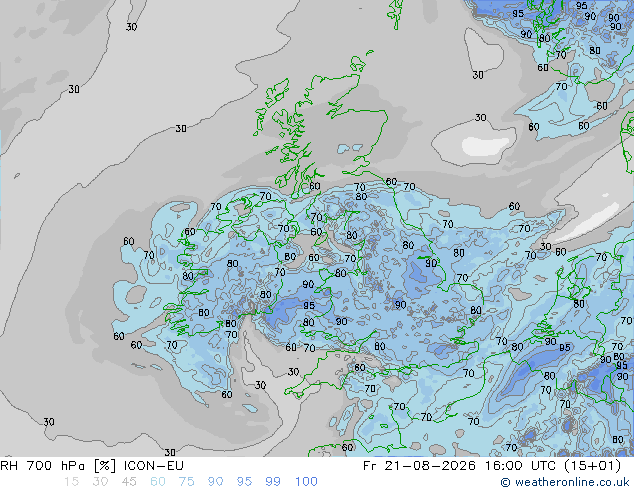This screenshot has width=634, height=490.
Task: Click the 'RH 700 hPa [%] ICON-EU' map title
Action: coord(92,466)
